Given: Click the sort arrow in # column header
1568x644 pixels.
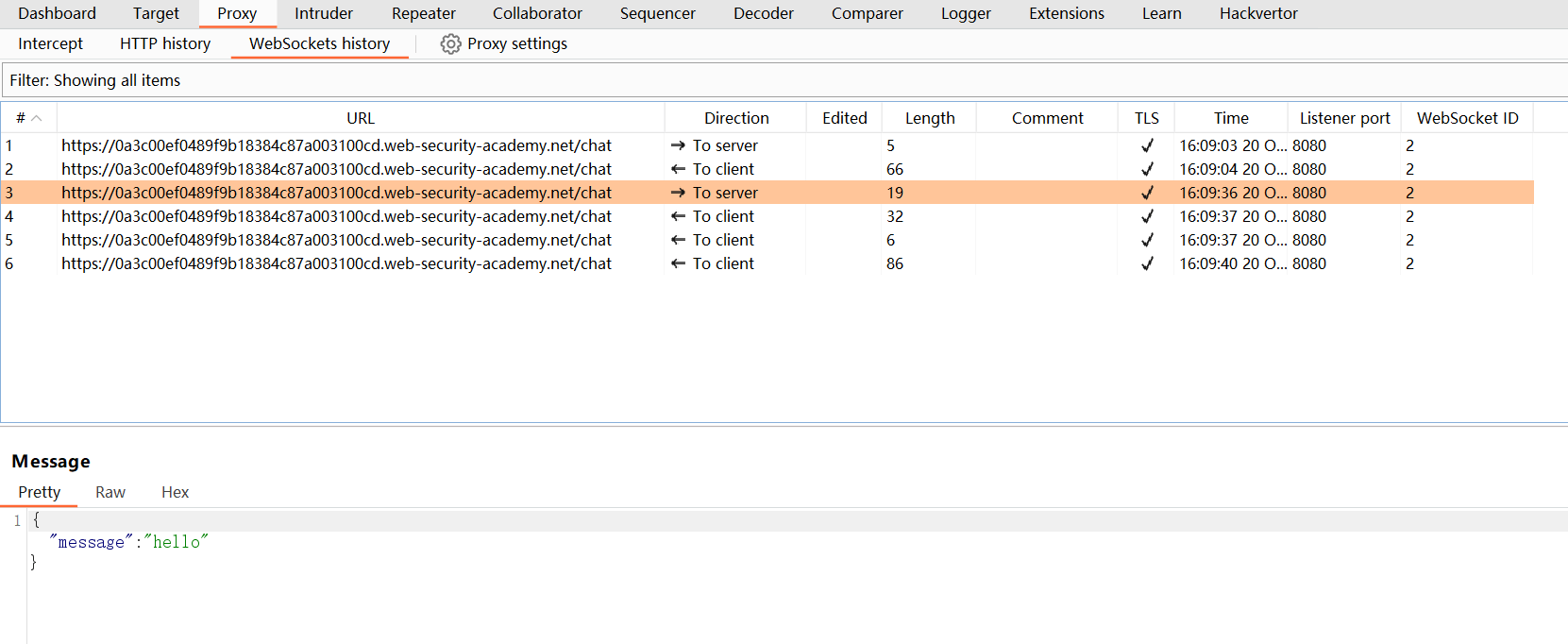Looking at the screenshot, I should [37, 118].
